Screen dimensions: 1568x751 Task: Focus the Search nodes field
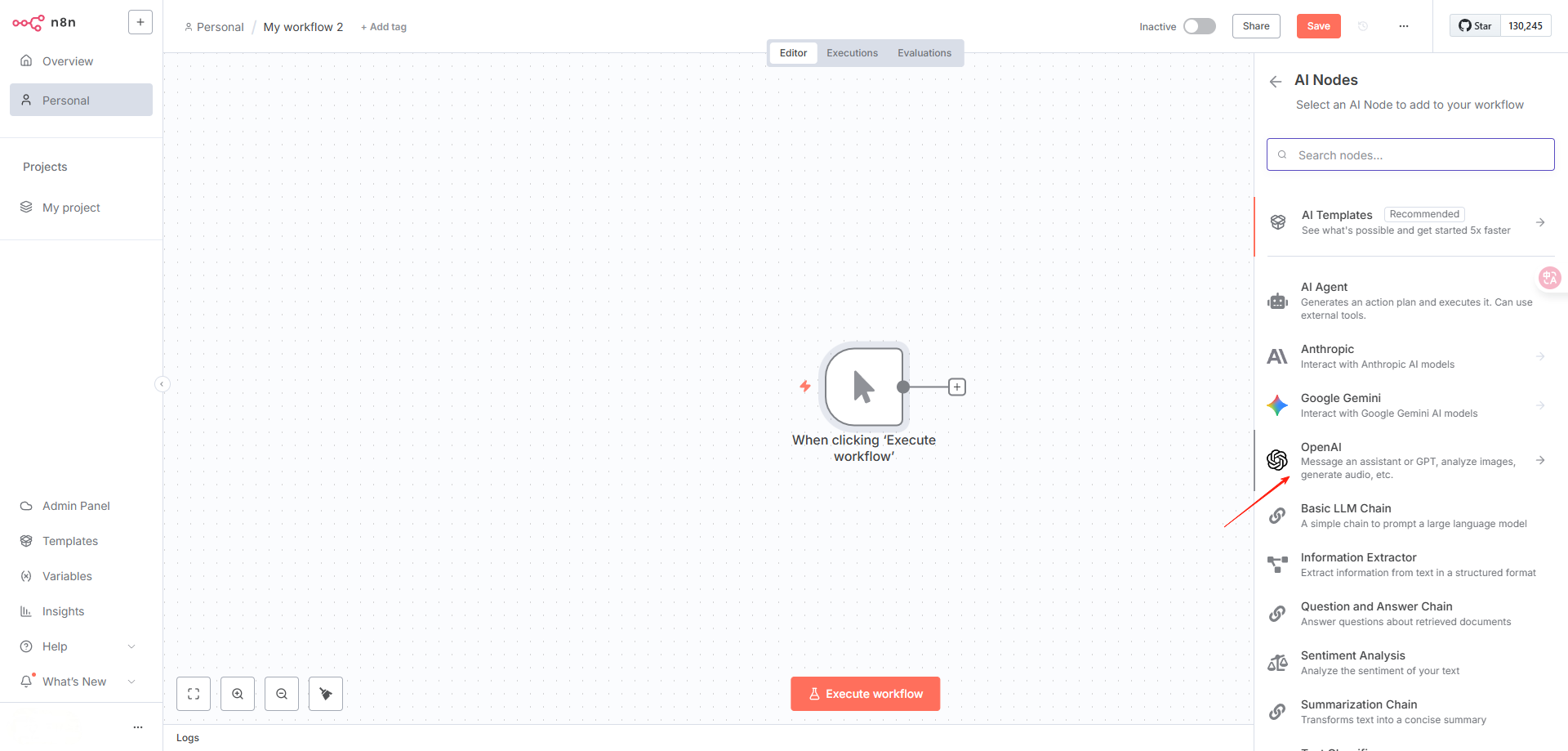[x=1410, y=154]
